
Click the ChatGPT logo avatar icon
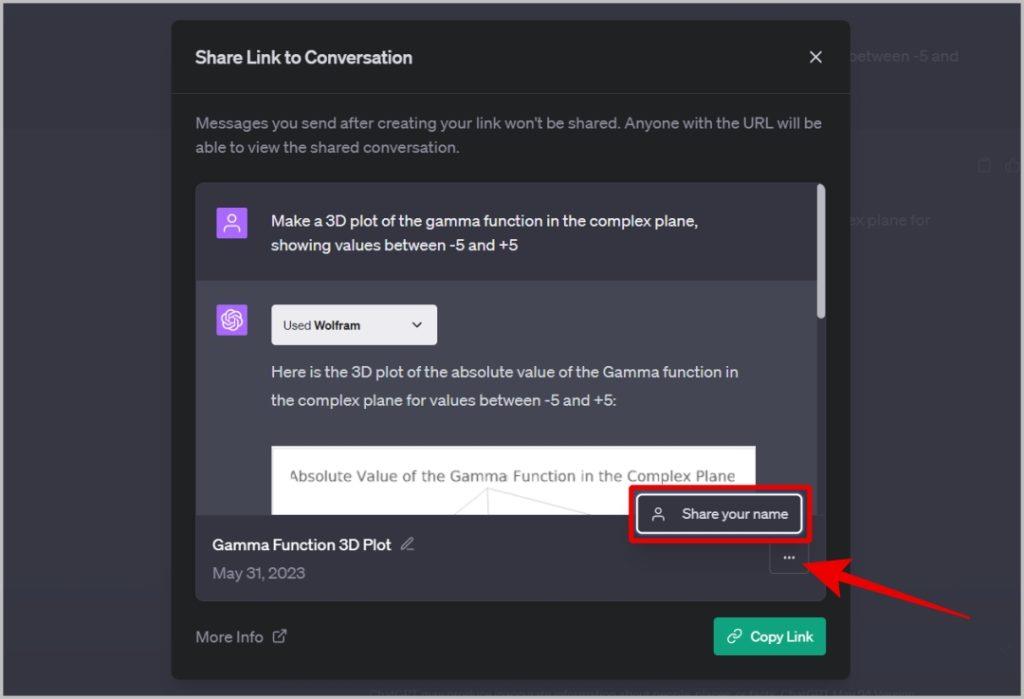(x=232, y=319)
